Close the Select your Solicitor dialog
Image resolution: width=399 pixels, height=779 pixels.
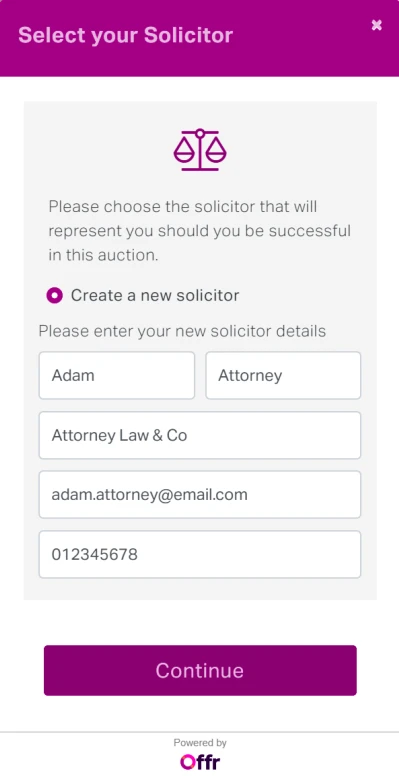click(x=377, y=25)
